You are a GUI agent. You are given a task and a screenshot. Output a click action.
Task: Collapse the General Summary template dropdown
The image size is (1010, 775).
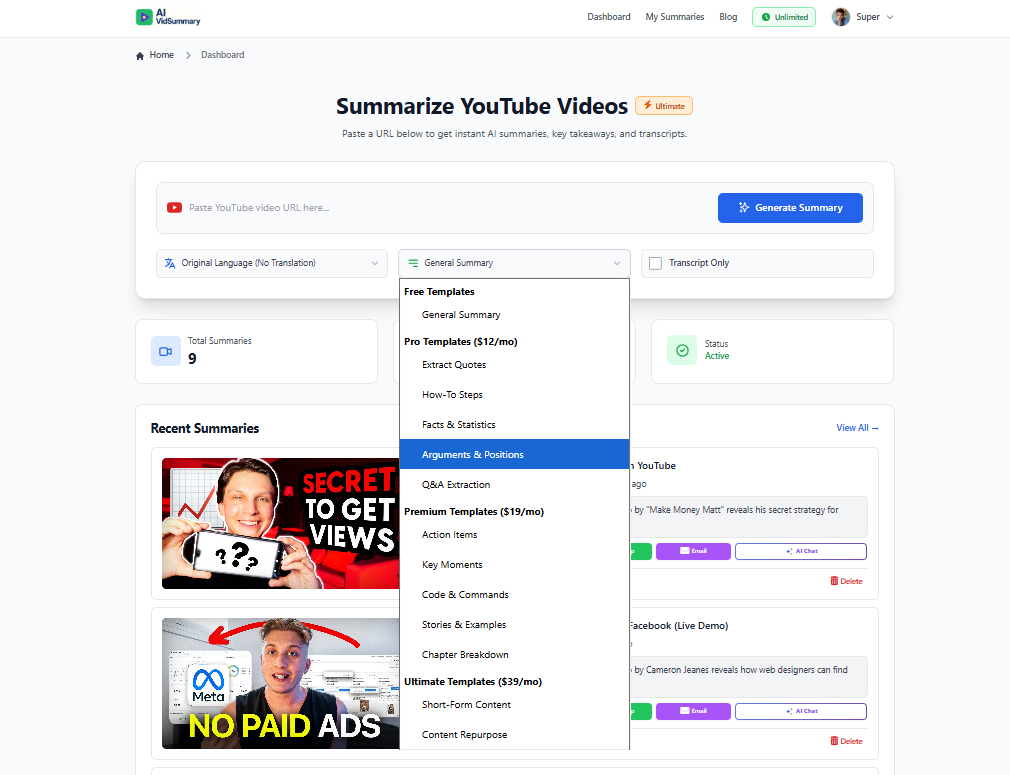513,263
